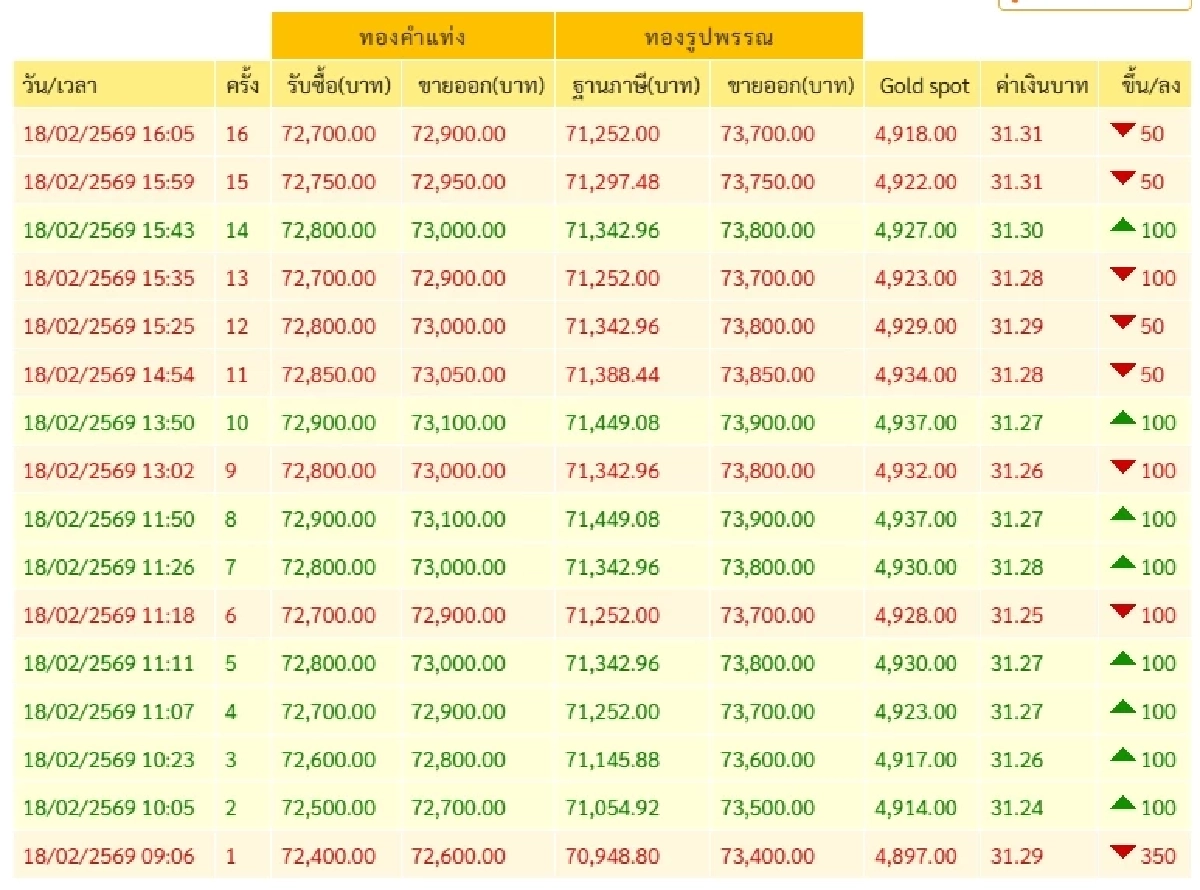Click the ค่าเงินบาท column header
Screen dimensions: 1200x890
[1040, 85]
